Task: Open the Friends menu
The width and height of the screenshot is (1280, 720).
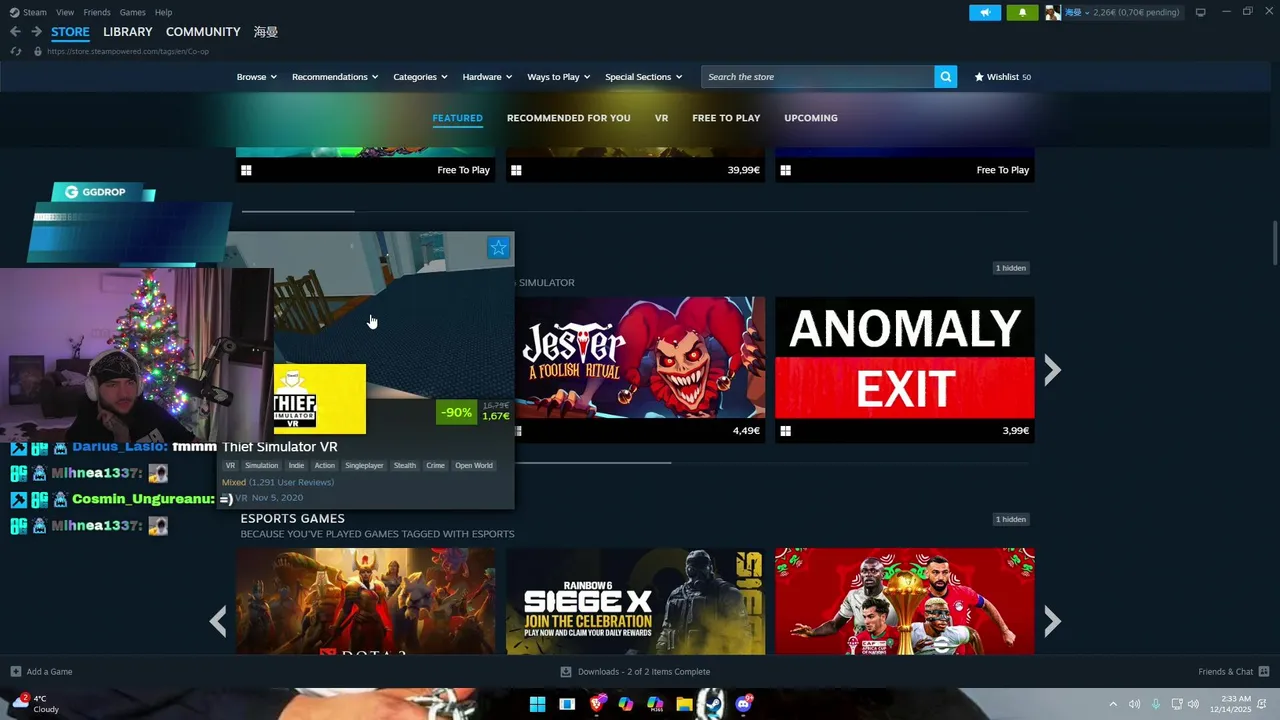Action: coord(97,12)
